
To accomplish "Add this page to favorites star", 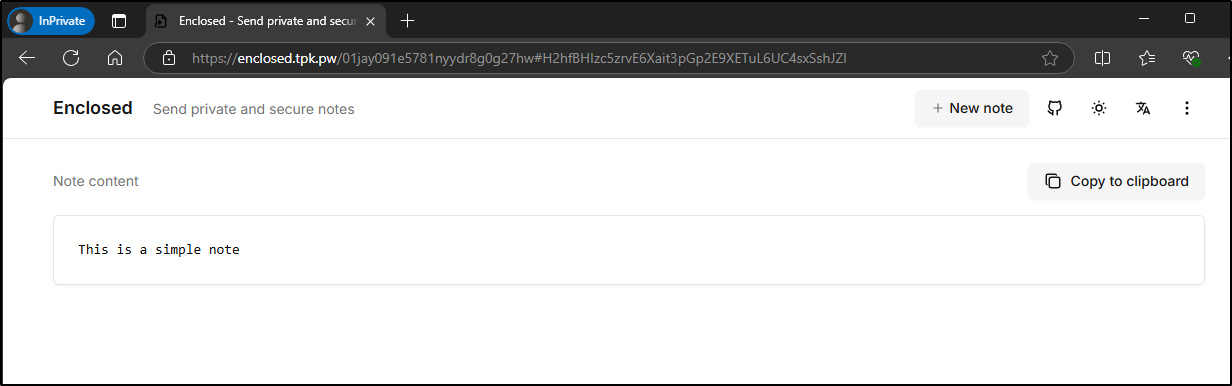I will tap(1050, 58).
